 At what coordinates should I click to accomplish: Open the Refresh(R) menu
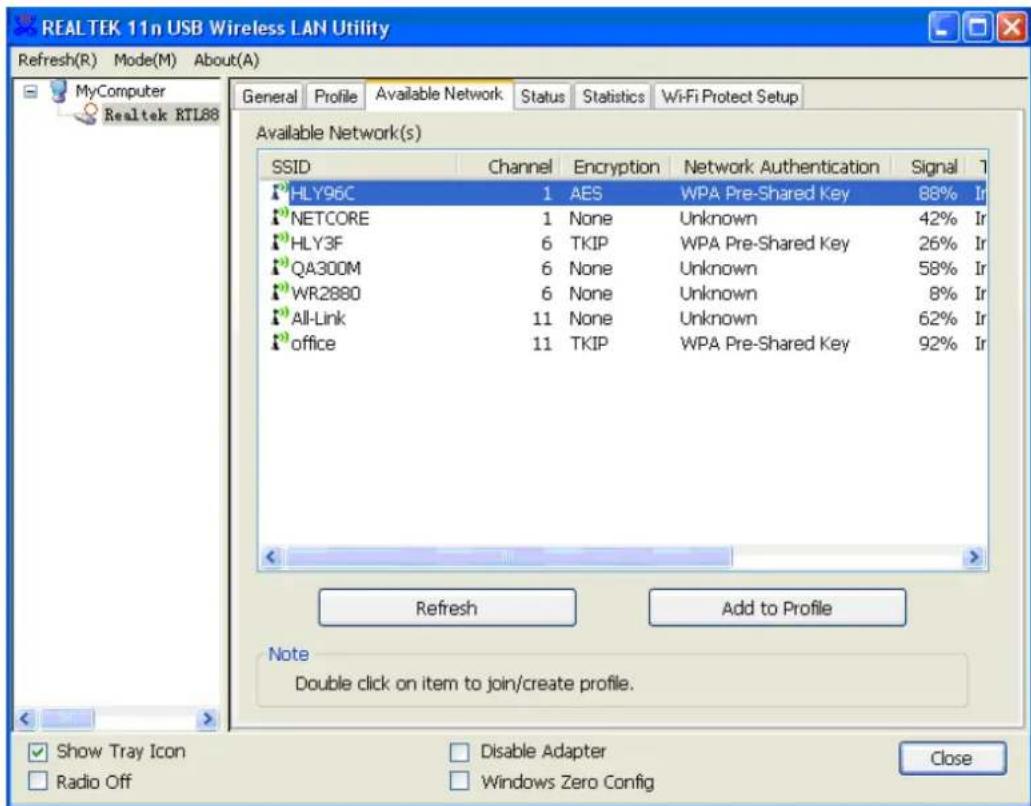pos(57,60)
